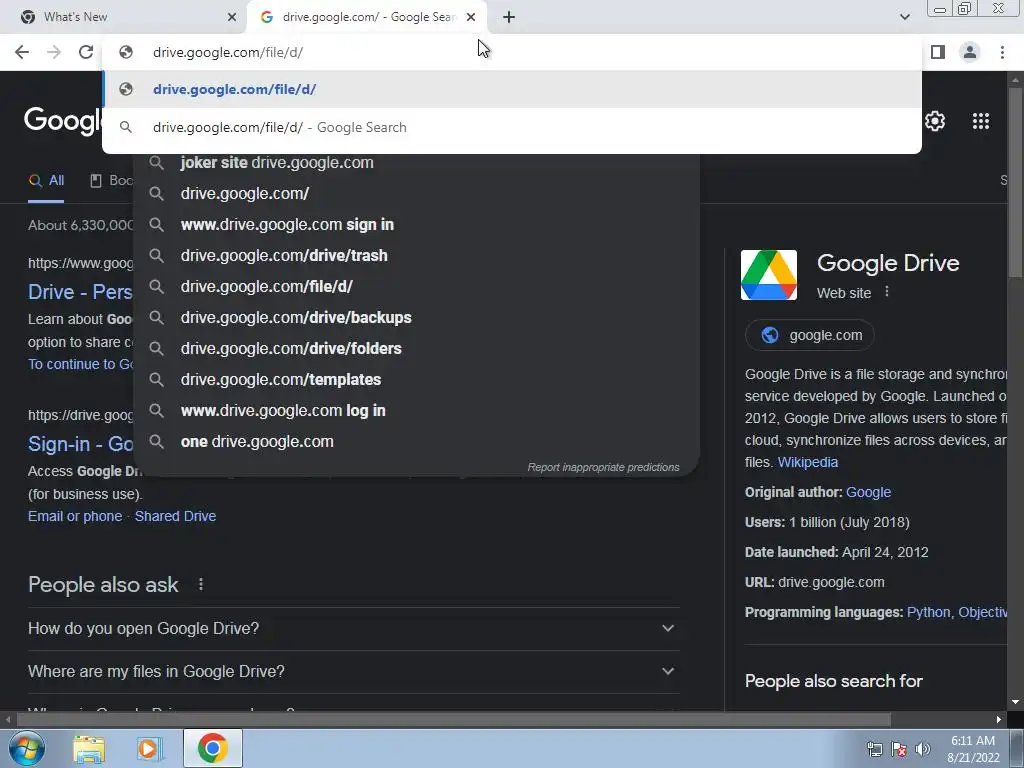Open the three-dot menu beside 'Web site'
Viewport: 1024px width, 768px height.
point(887,292)
